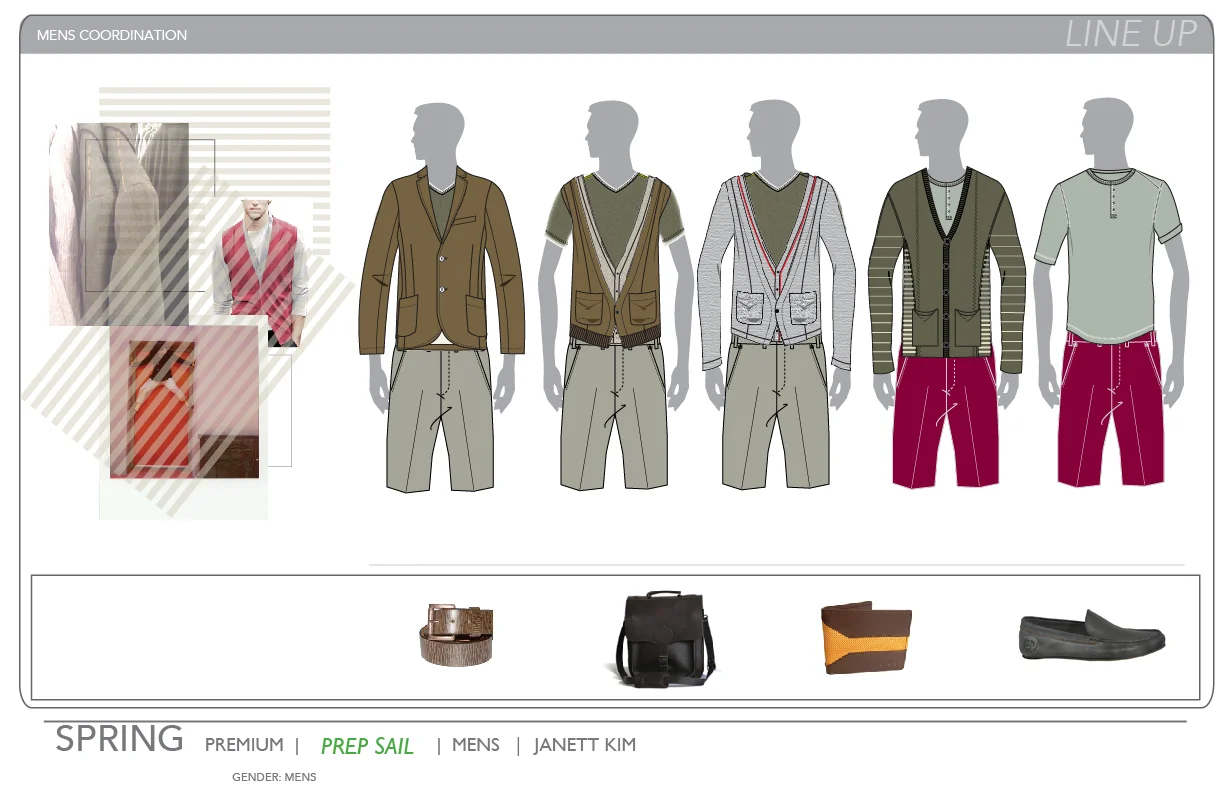Select the striped-sleeve olive cardigan figure

946,293
